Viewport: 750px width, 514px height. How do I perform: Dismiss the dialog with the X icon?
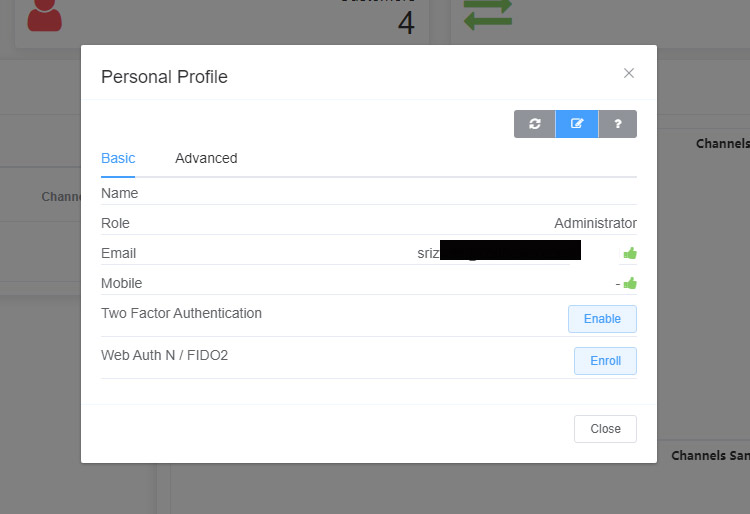click(x=629, y=73)
